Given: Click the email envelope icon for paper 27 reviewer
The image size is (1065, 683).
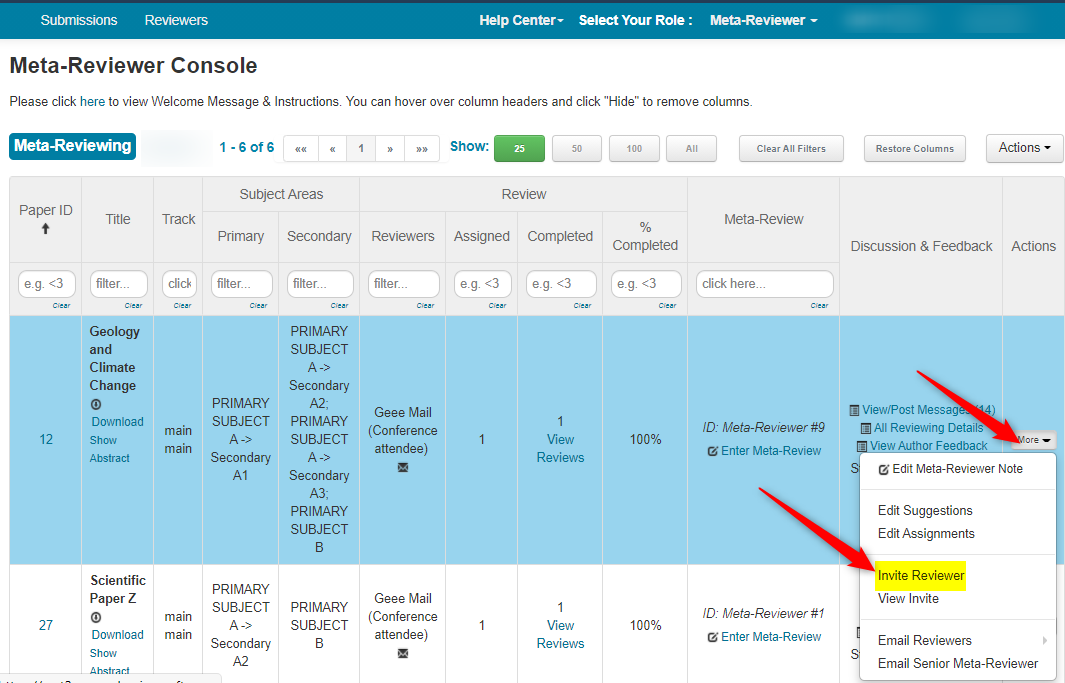Looking at the screenshot, I should pos(403,653).
